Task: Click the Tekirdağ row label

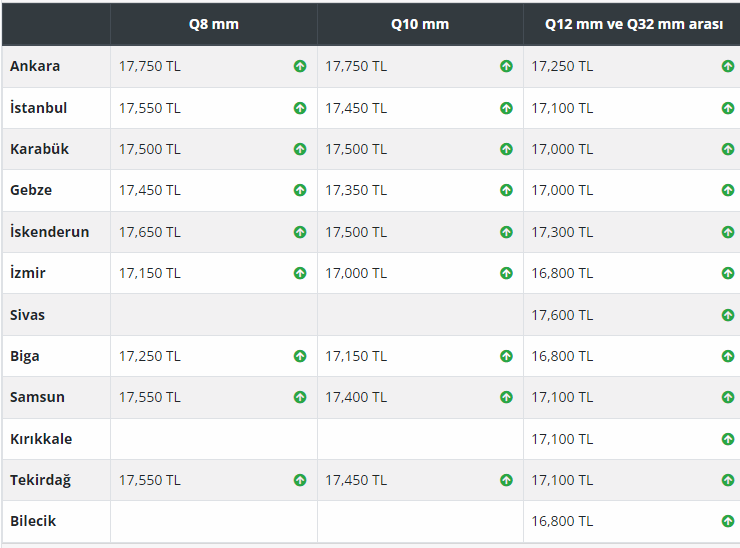Action: tap(41, 480)
